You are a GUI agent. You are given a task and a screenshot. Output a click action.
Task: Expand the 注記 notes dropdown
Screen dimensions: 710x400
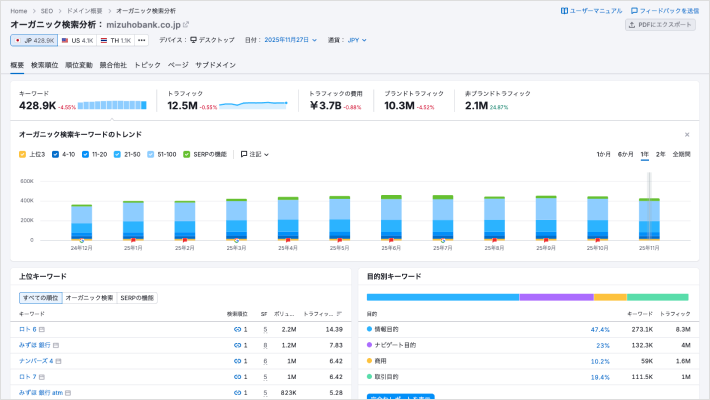point(255,154)
